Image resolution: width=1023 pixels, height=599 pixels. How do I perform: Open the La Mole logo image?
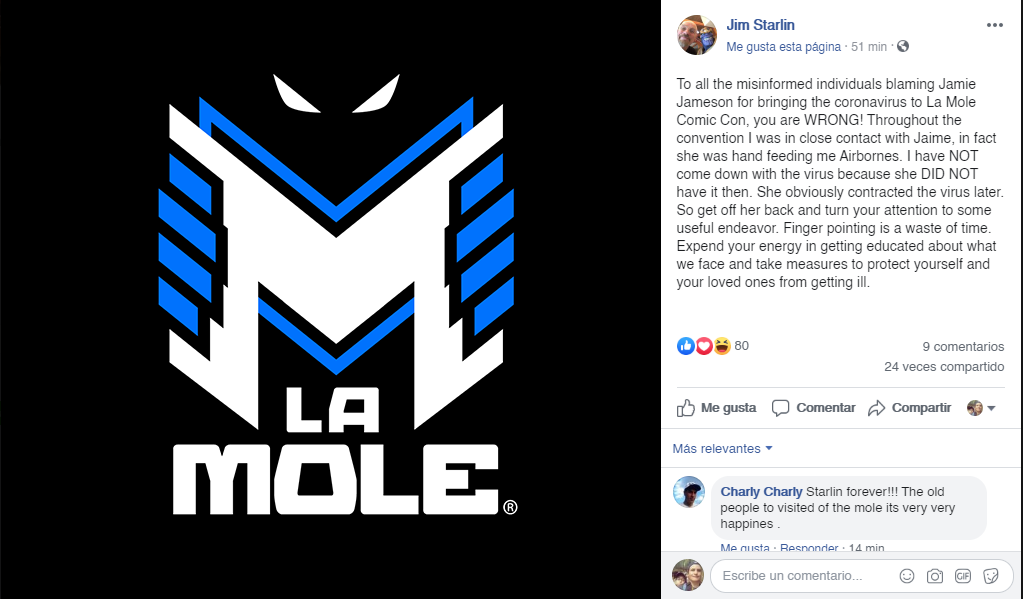[330, 299]
